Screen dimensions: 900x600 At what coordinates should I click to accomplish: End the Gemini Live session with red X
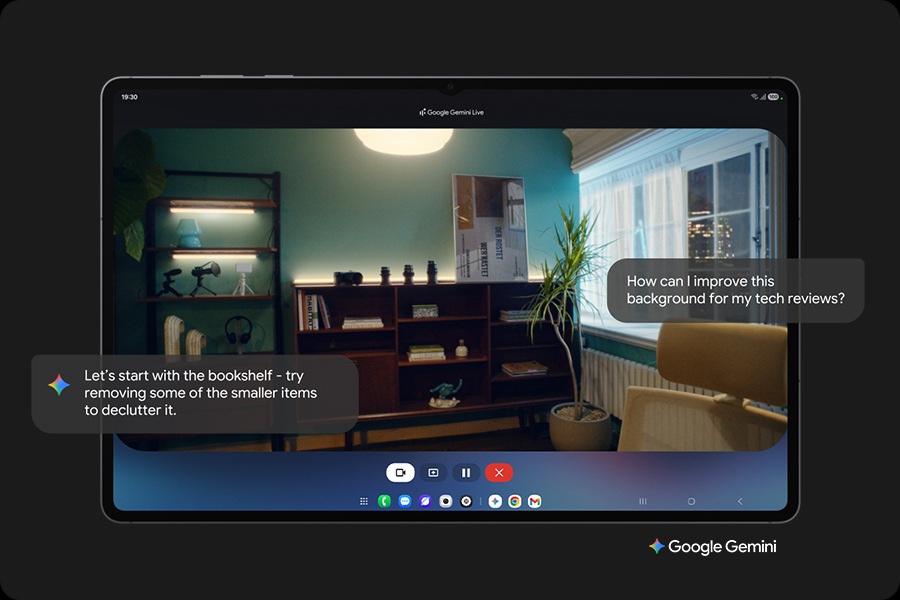(x=499, y=473)
